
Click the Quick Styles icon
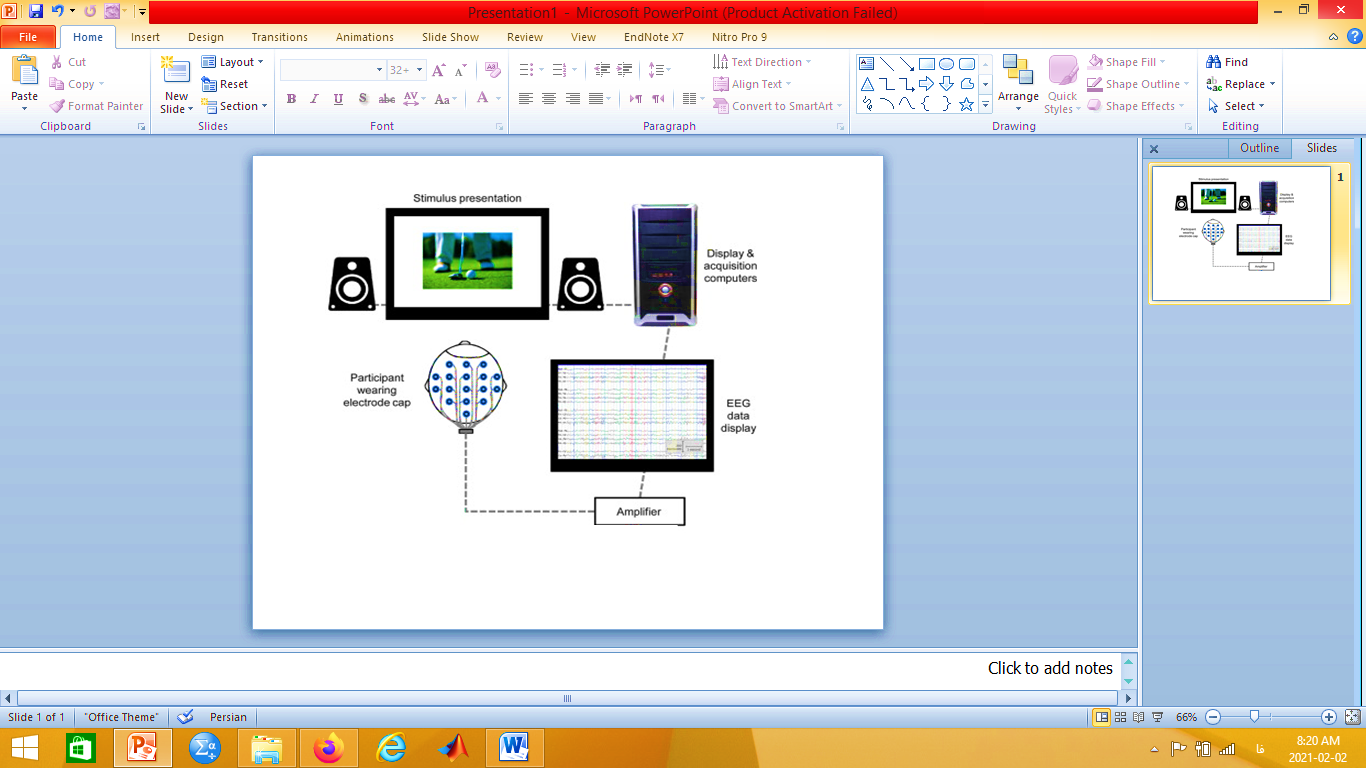pyautogui.click(x=1062, y=82)
